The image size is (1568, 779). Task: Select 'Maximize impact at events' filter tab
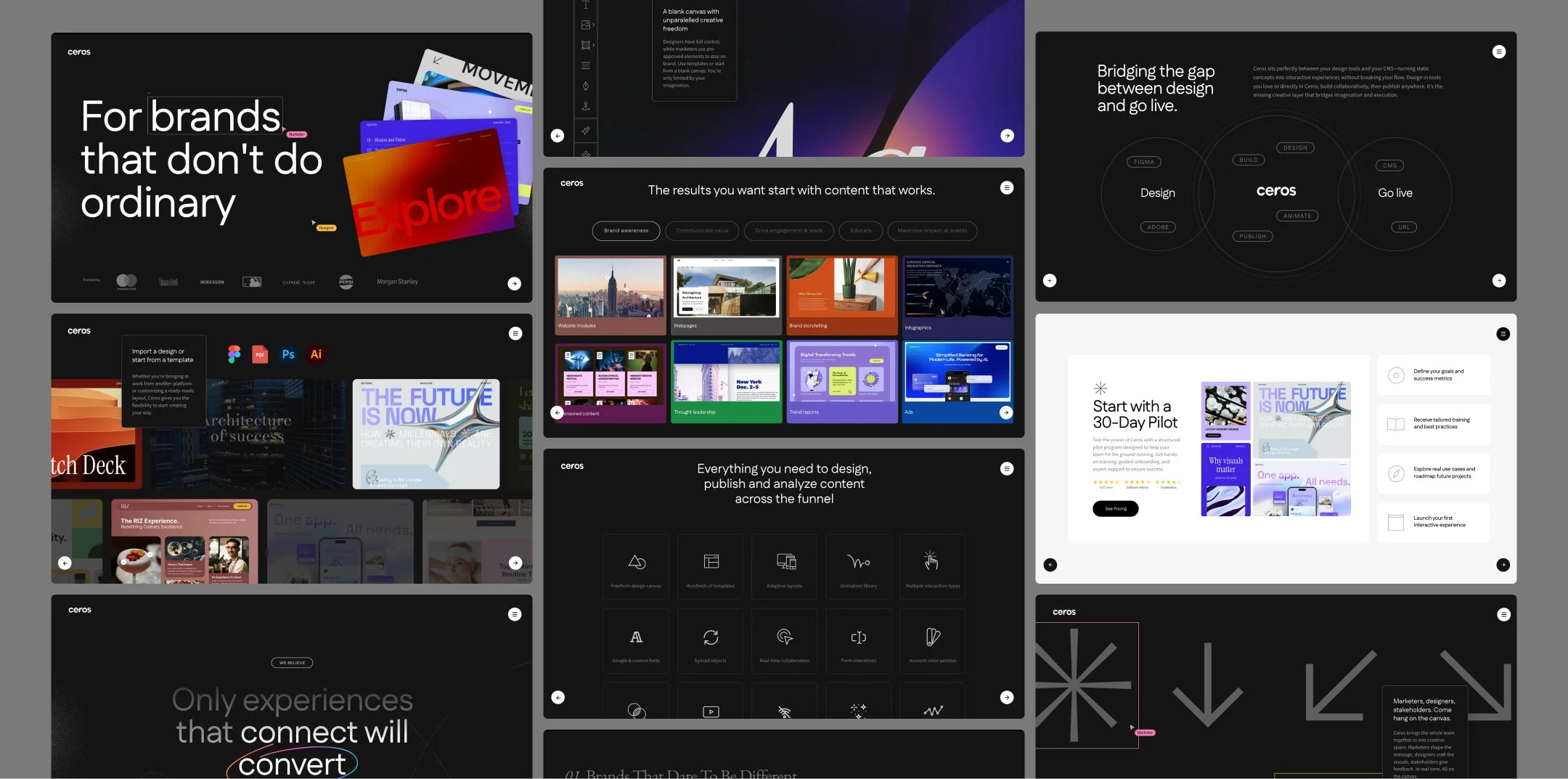[x=932, y=231]
